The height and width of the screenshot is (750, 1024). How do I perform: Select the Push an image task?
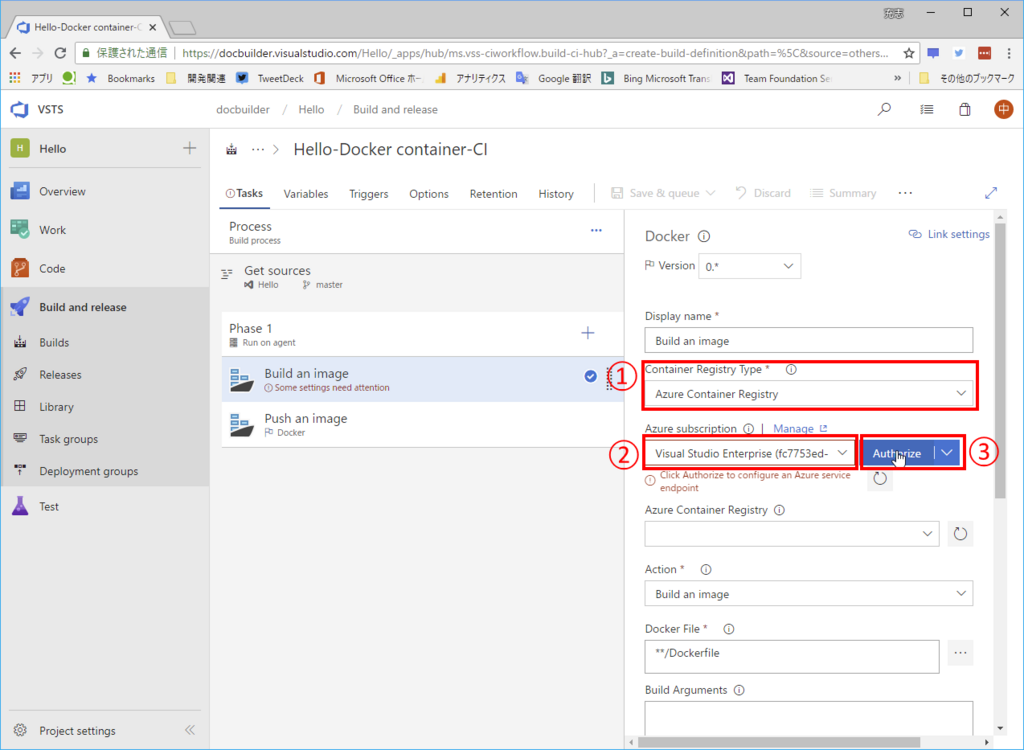coord(423,425)
